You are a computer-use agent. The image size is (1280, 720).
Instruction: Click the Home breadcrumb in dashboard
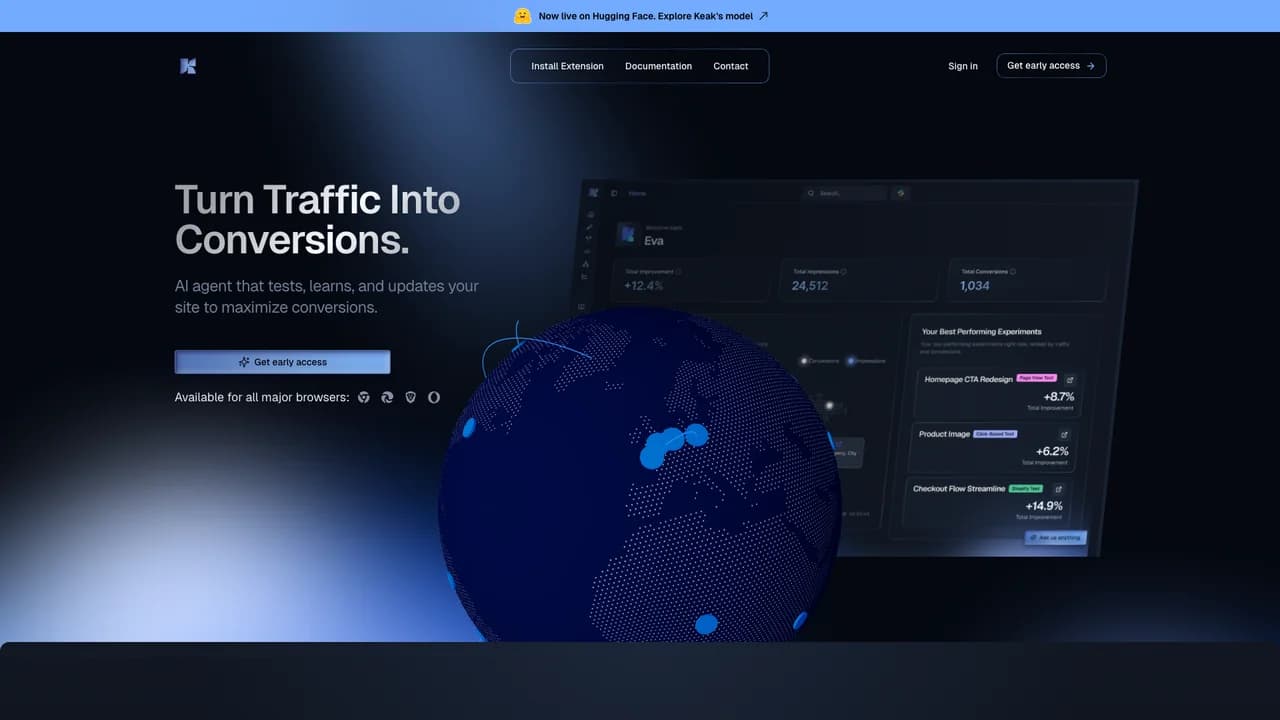[637, 193]
